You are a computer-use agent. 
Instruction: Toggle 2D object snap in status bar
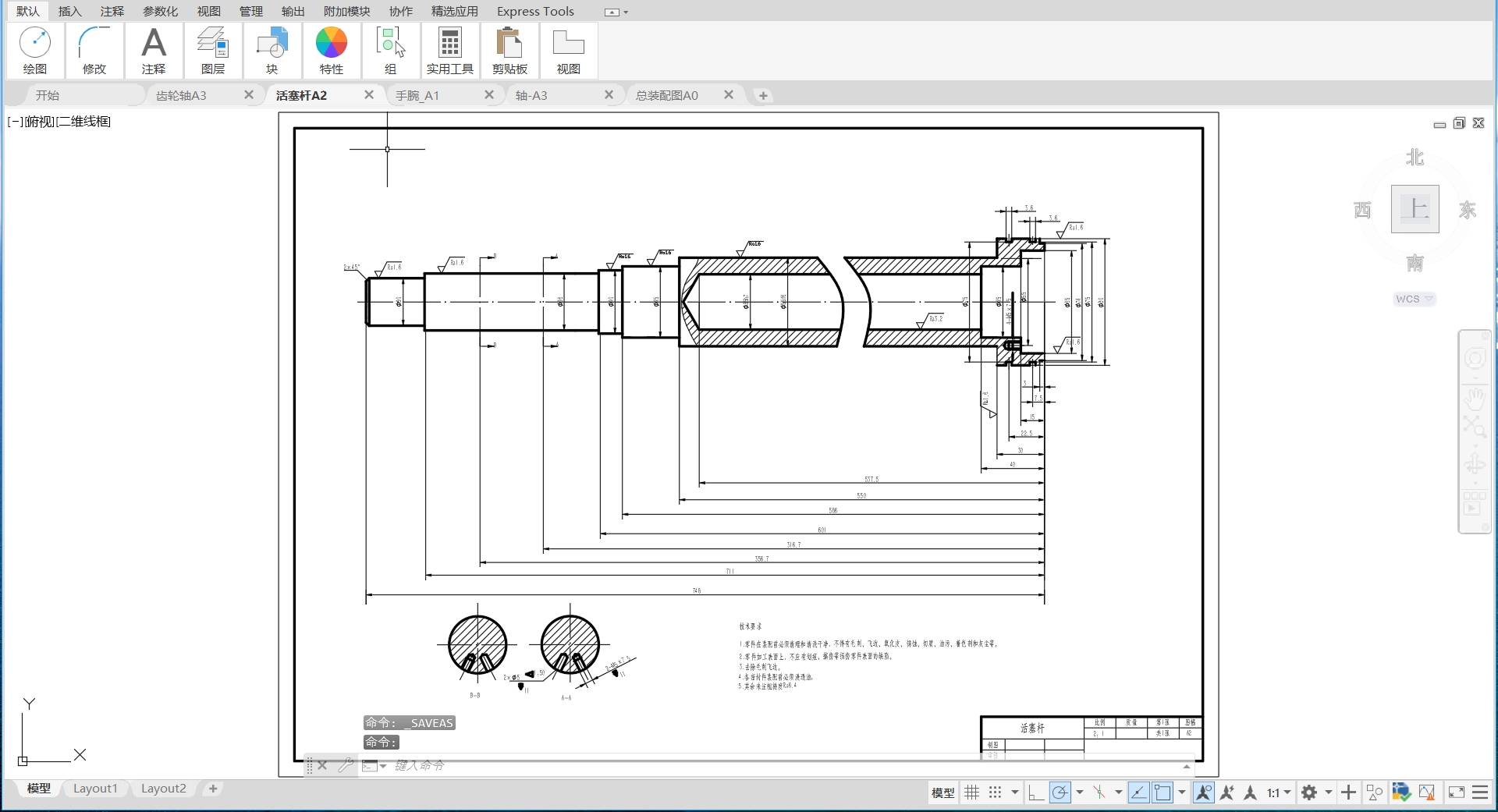[1163, 792]
